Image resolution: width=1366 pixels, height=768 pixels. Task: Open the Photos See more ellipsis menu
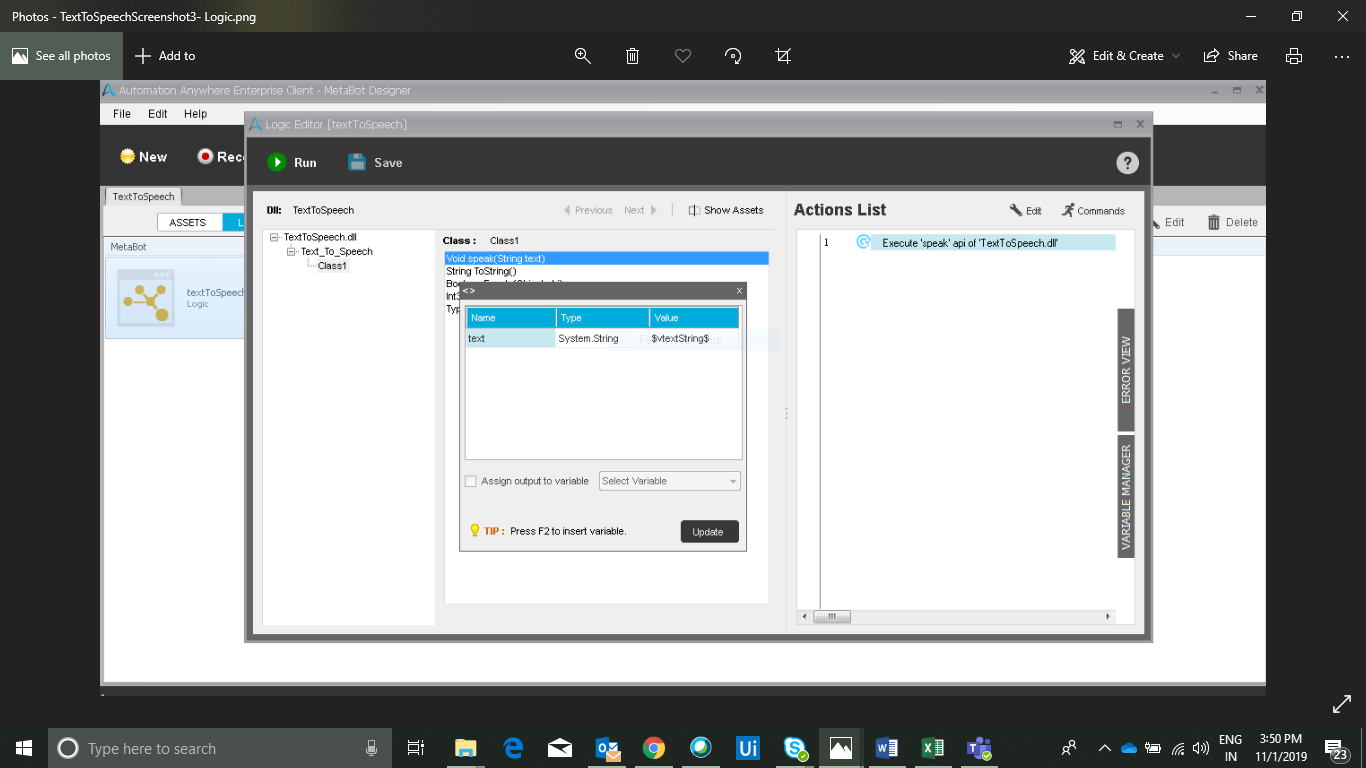coord(1342,56)
